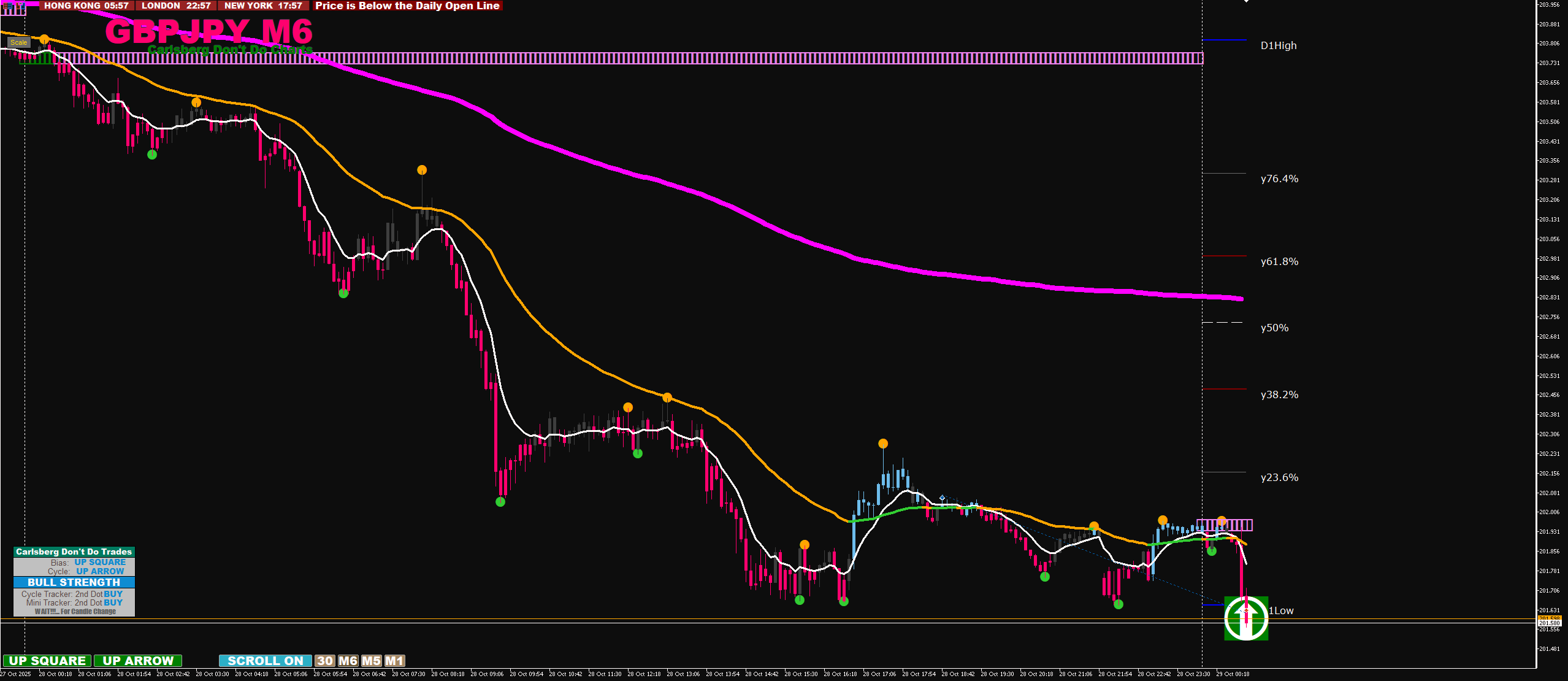Toggle the UP SQUARE bias button

(47, 661)
